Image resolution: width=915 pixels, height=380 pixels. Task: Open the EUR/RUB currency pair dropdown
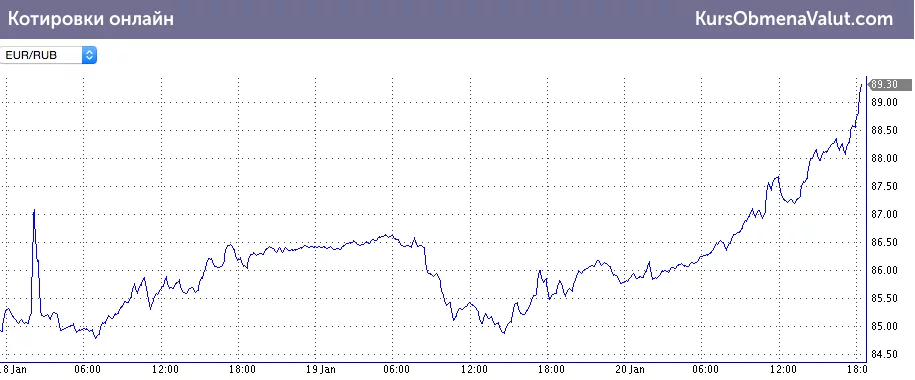tap(48, 55)
